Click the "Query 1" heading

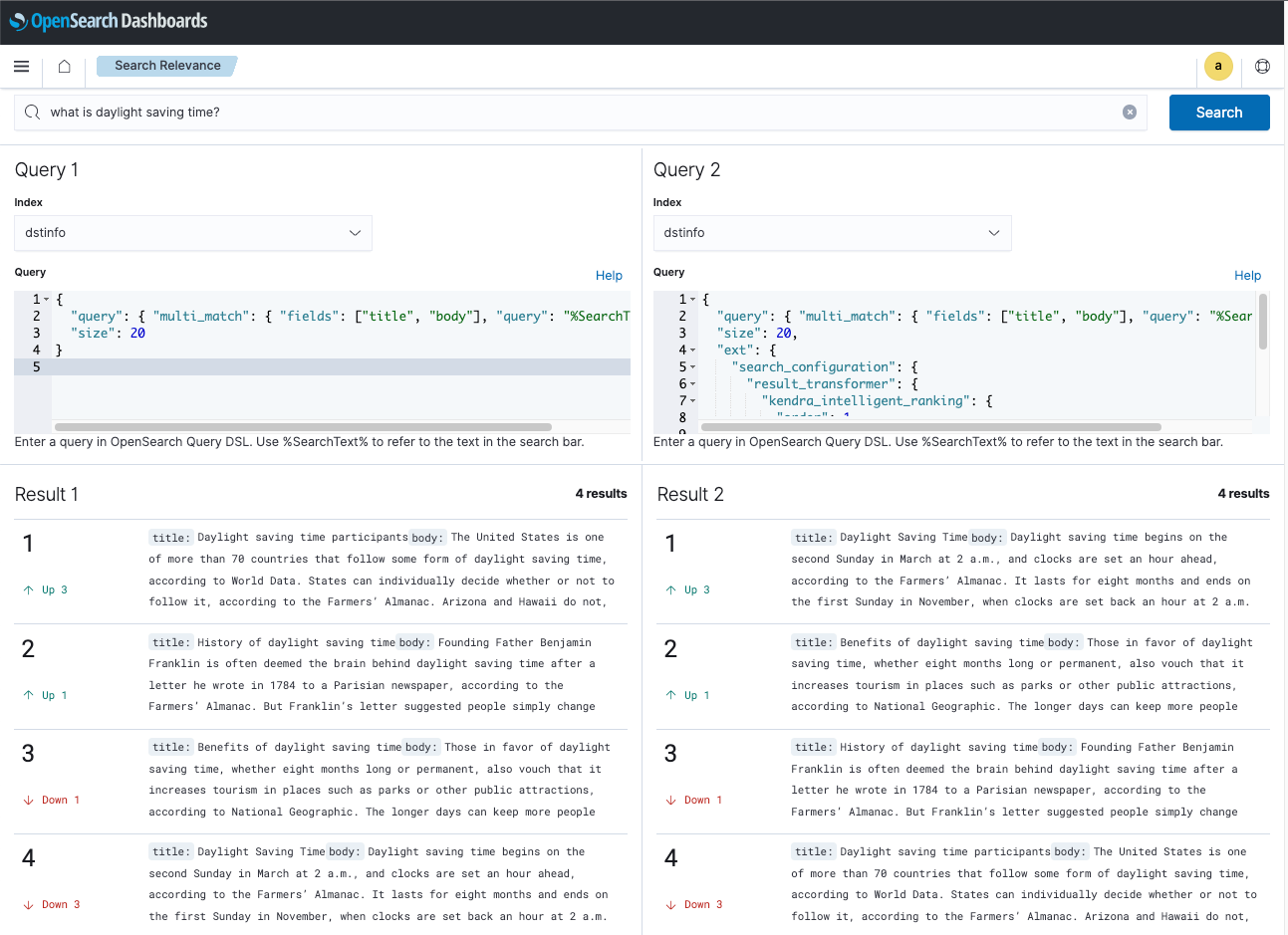point(47,170)
